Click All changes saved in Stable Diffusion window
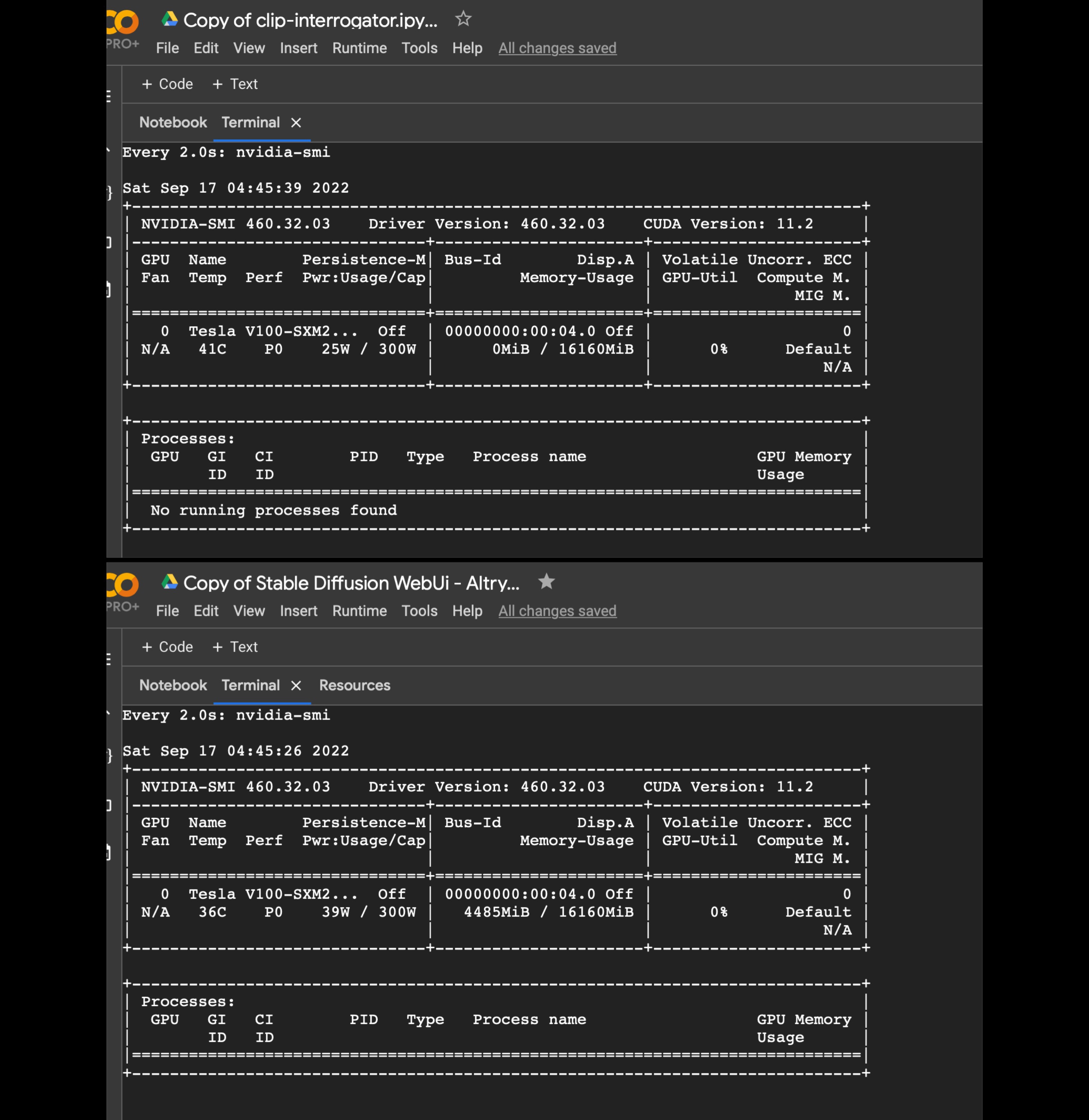 click(x=558, y=611)
